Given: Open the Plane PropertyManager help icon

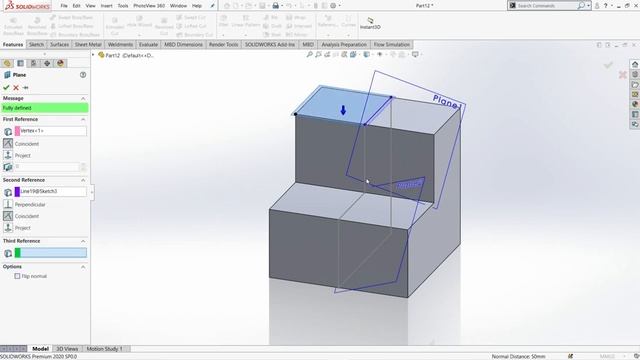Looking at the screenshot, I should coord(83,75).
